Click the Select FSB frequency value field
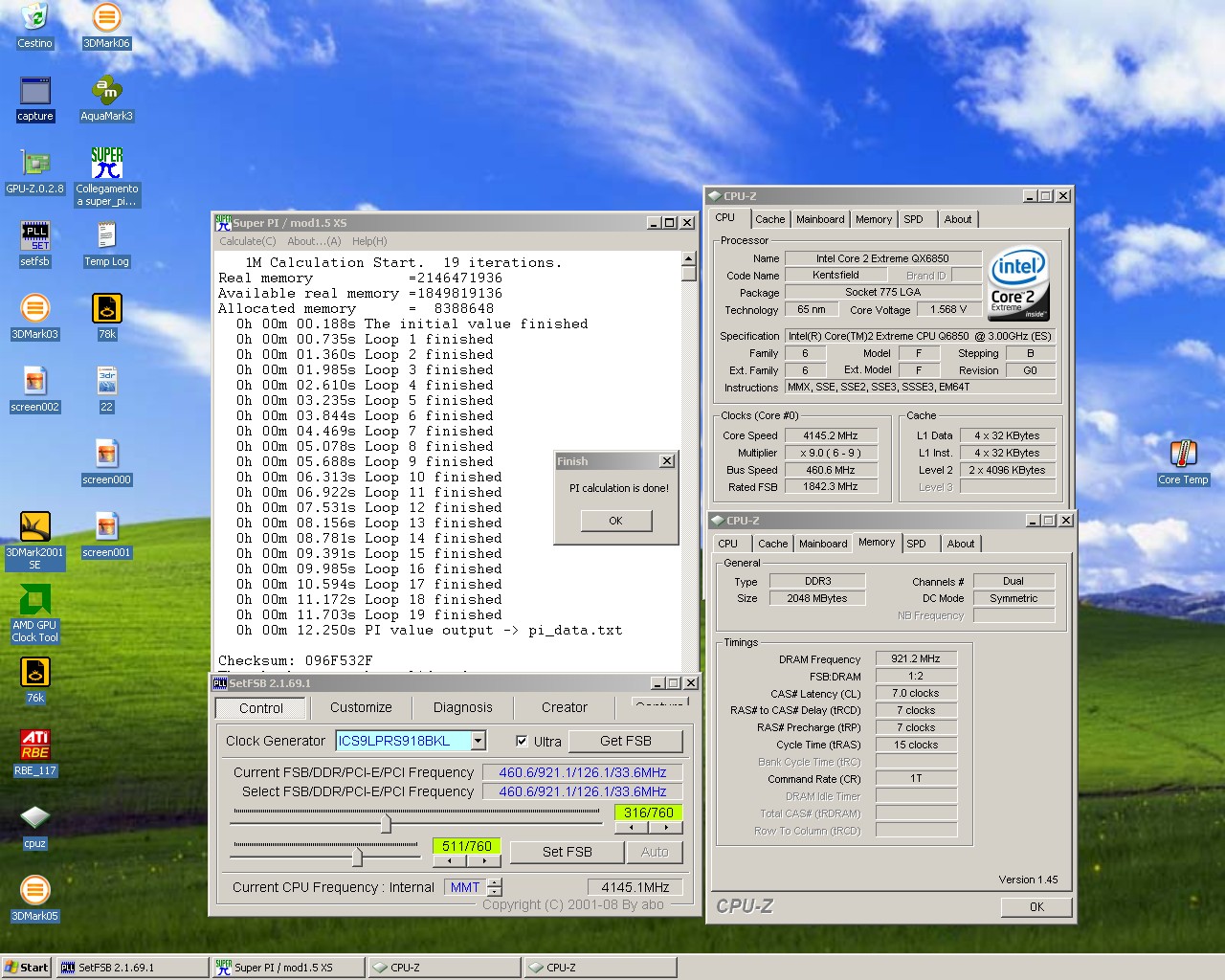This screenshot has height=980, width=1225. tap(583, 791)
